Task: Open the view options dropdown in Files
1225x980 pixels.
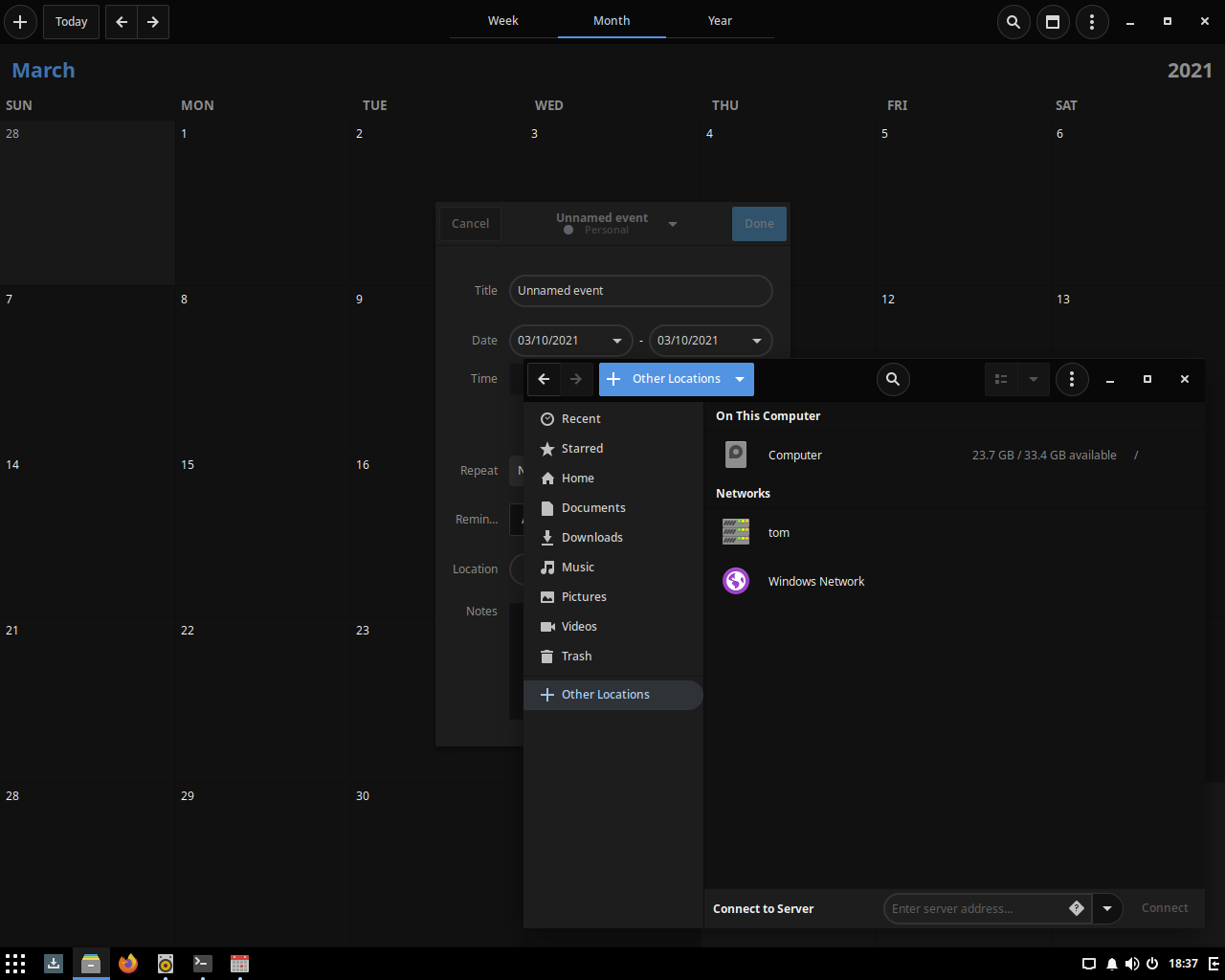Action: point(1034,379)
